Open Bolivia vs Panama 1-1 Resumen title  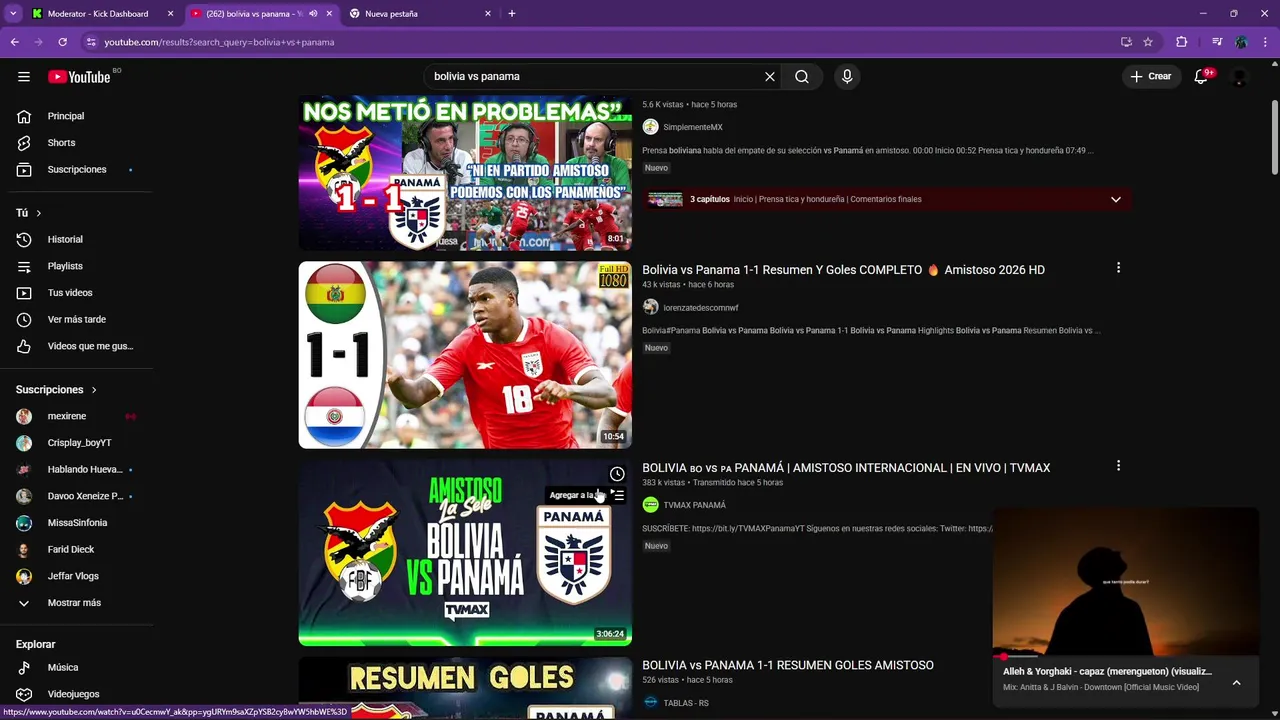(x=843, y=270)
